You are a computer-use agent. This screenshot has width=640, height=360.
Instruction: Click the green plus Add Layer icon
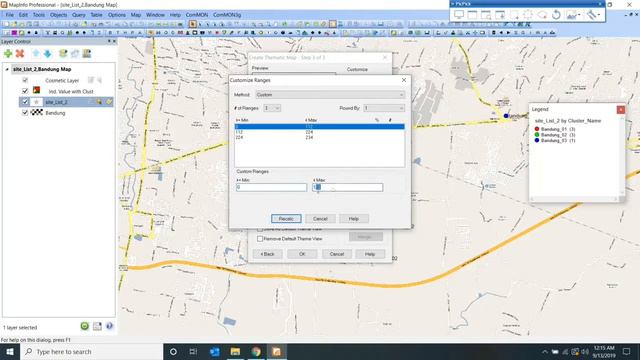pyautogui.click(x=8, y=53)
